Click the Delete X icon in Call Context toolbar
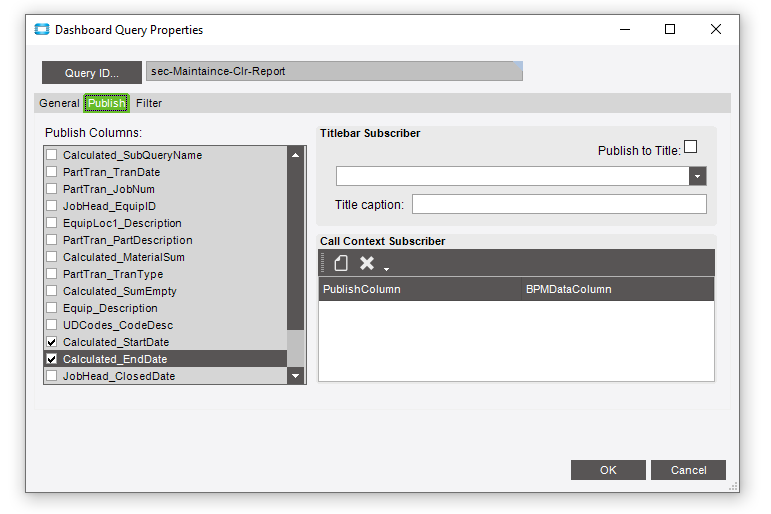Viewport: 771px width, 514px height. [x=367, y=263]
